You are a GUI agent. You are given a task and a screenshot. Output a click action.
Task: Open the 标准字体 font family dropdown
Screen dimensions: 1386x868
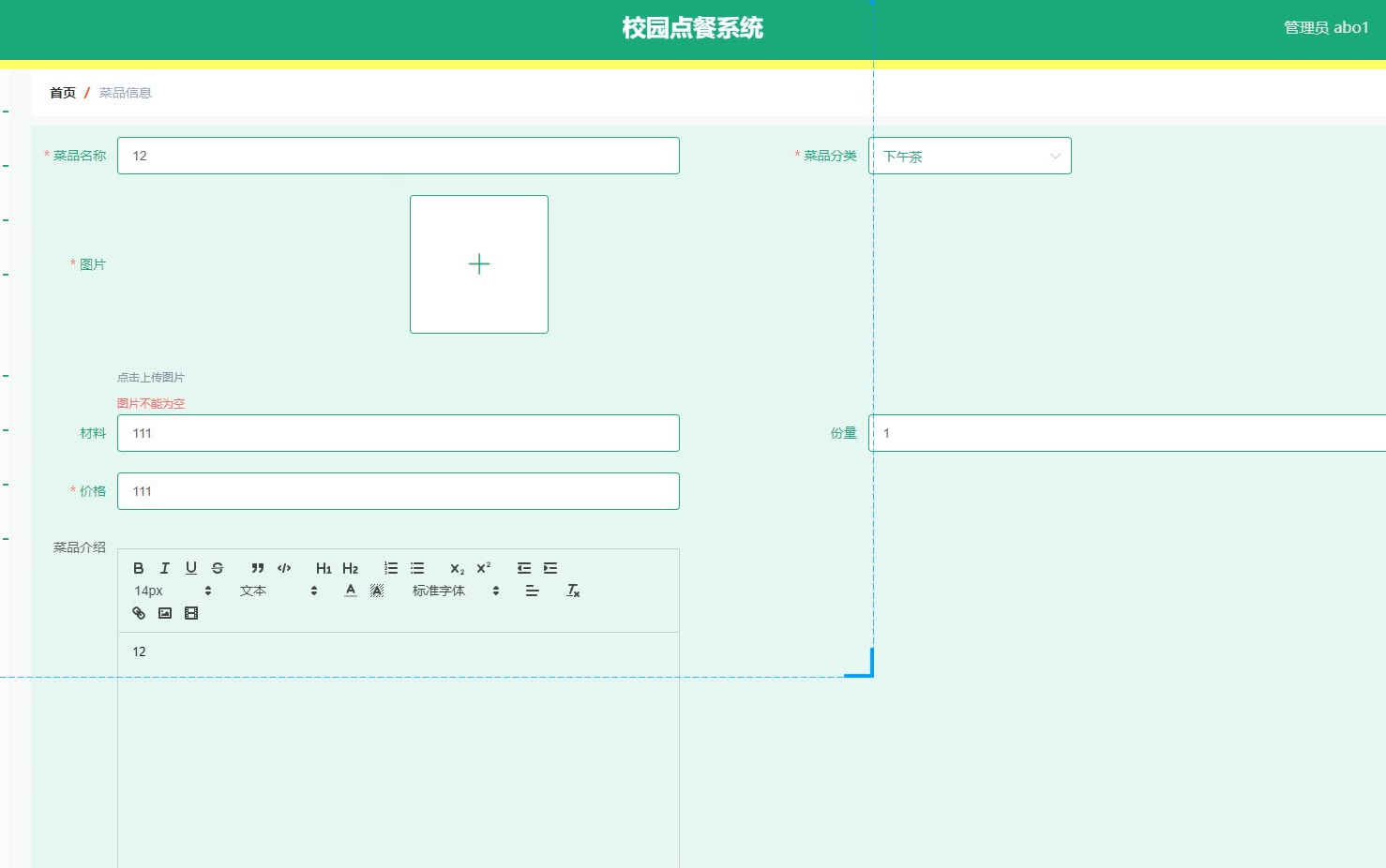click(x=456, y=591)
